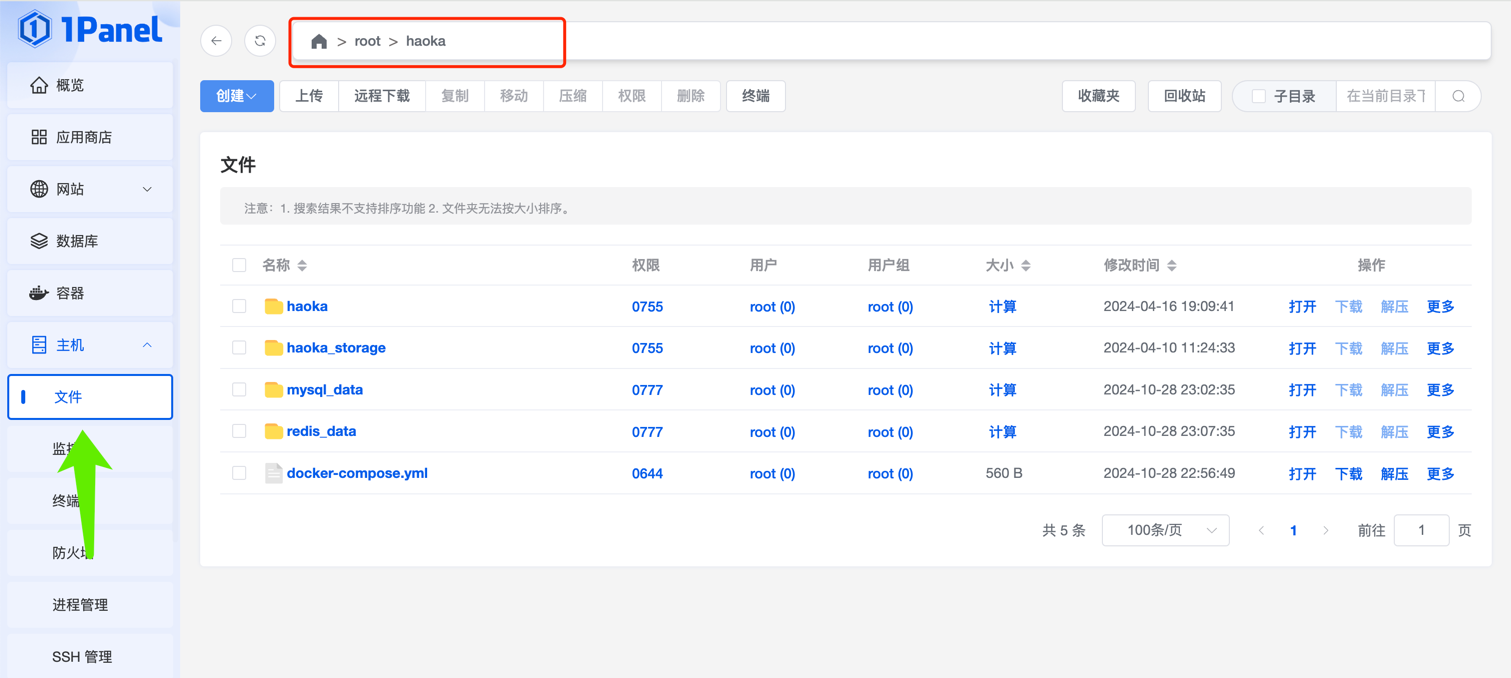The height and width of the screenshot is (678, 1511).
Task: Click the page number input field
Action: (1420, 530)
